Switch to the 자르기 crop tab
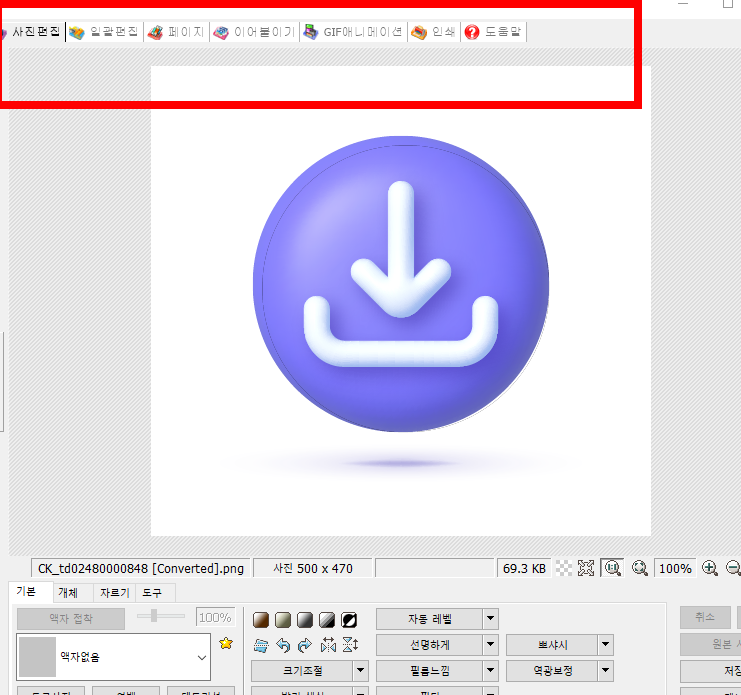This screenshot has height=695, width=741. pyautogui.click(x=115, y=592)
